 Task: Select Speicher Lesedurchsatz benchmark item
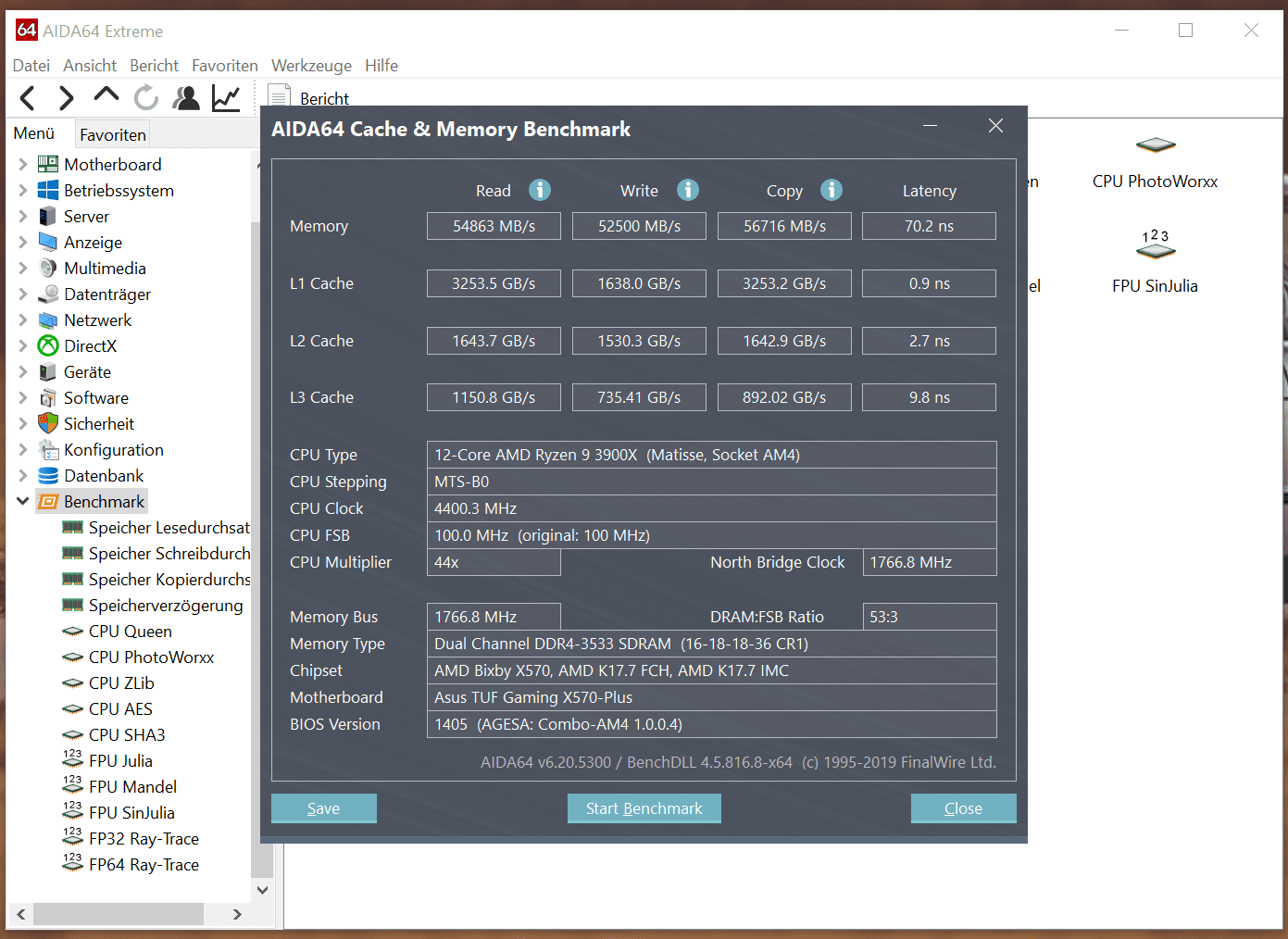pos(156,527)
